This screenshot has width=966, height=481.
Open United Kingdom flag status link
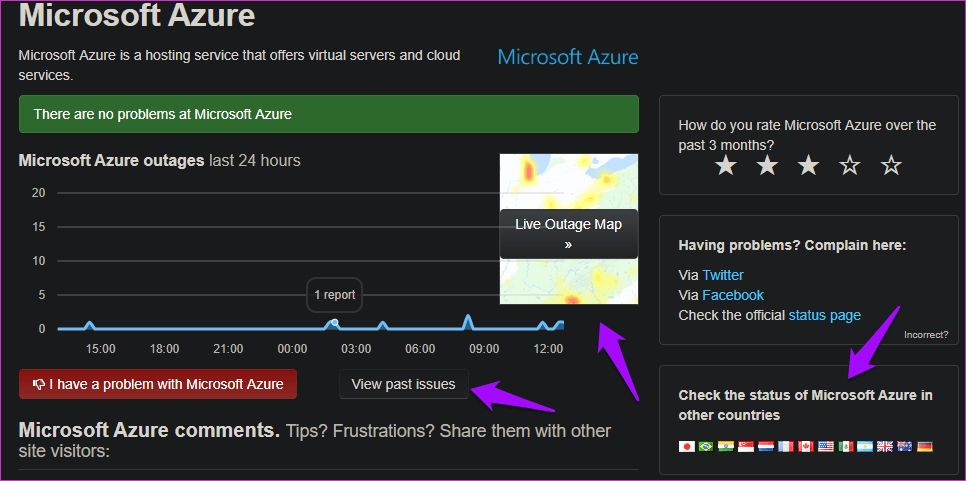click(885, 447)
